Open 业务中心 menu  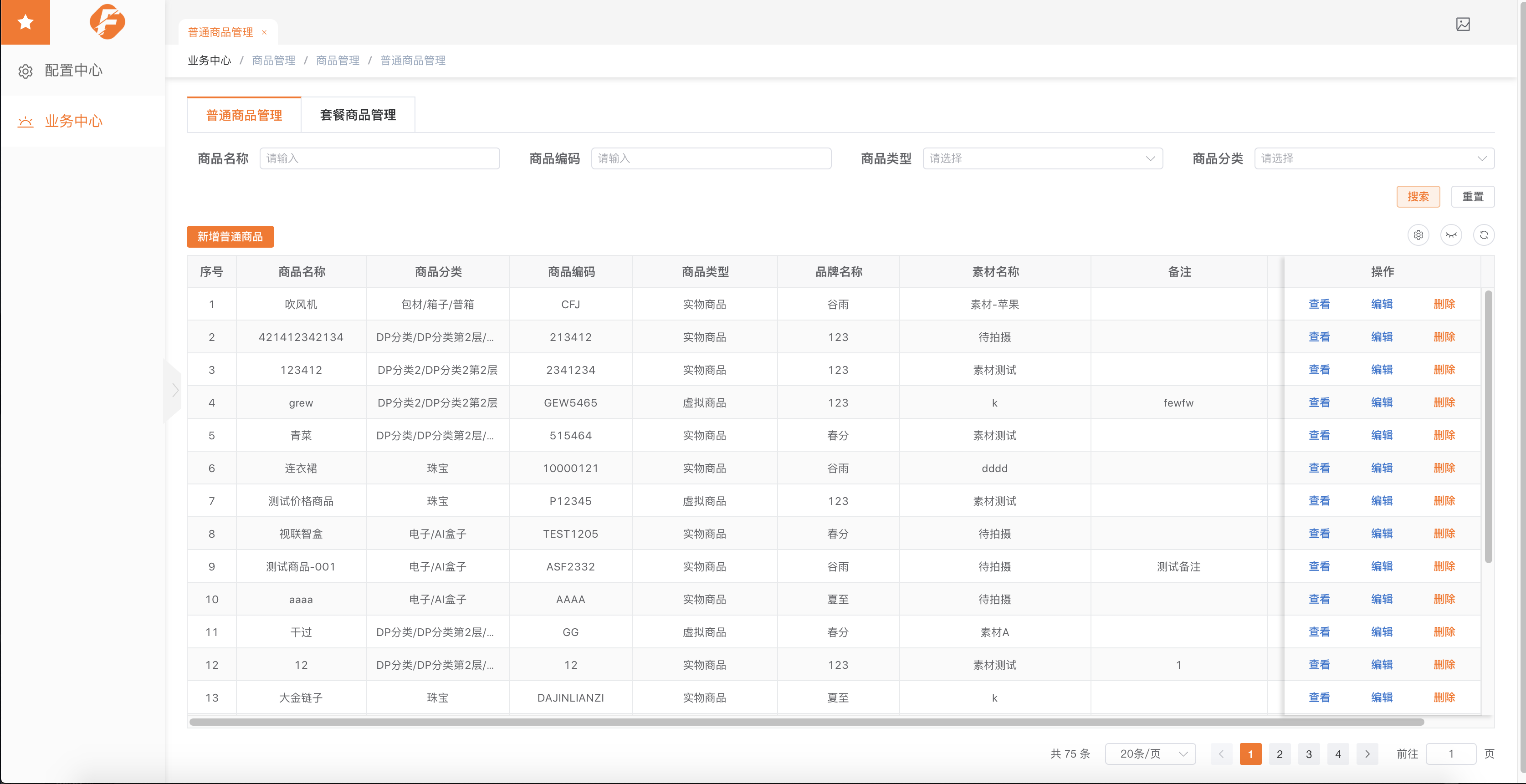[x=82, y=122]
